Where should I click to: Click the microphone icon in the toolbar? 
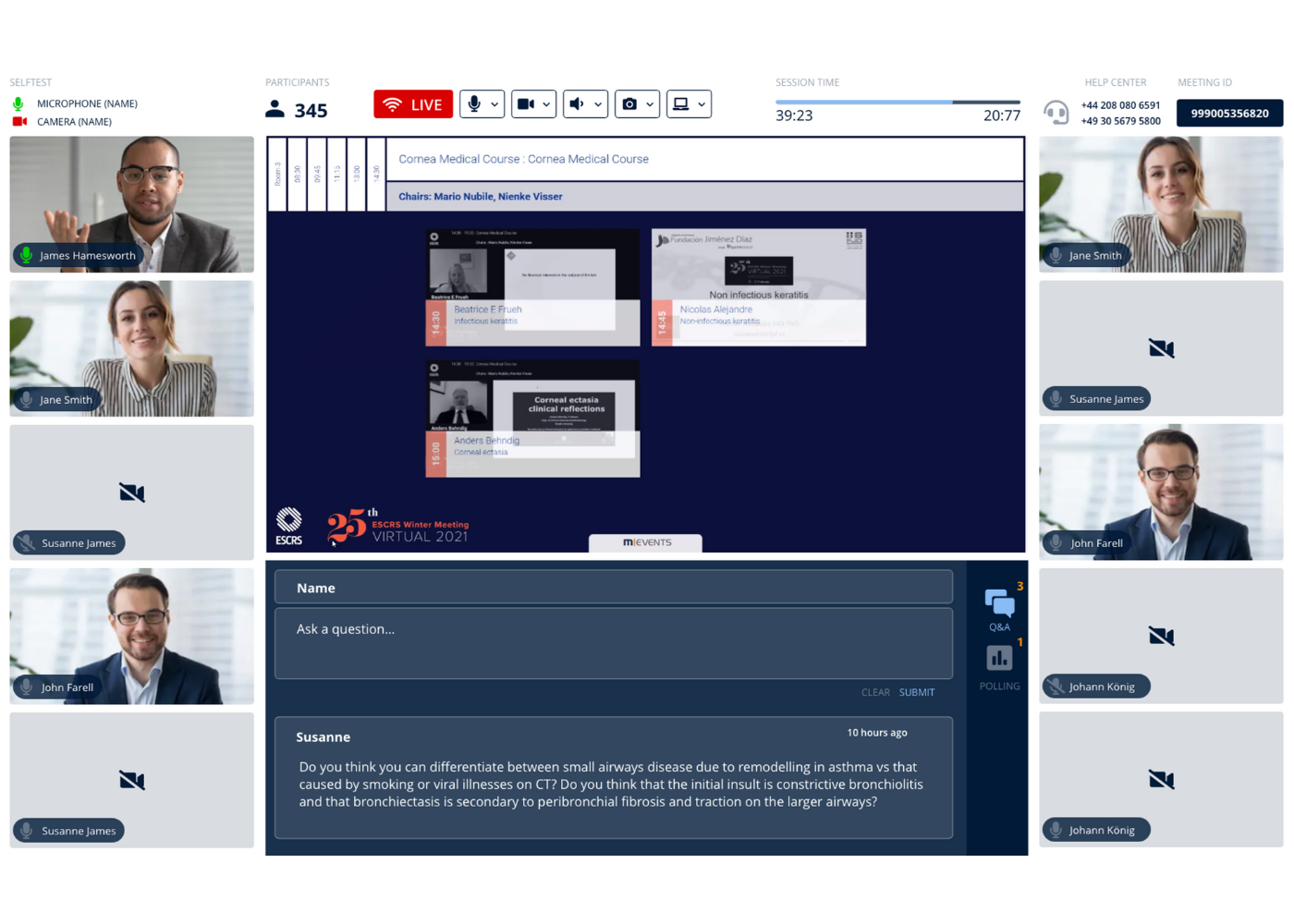[474, 104]
